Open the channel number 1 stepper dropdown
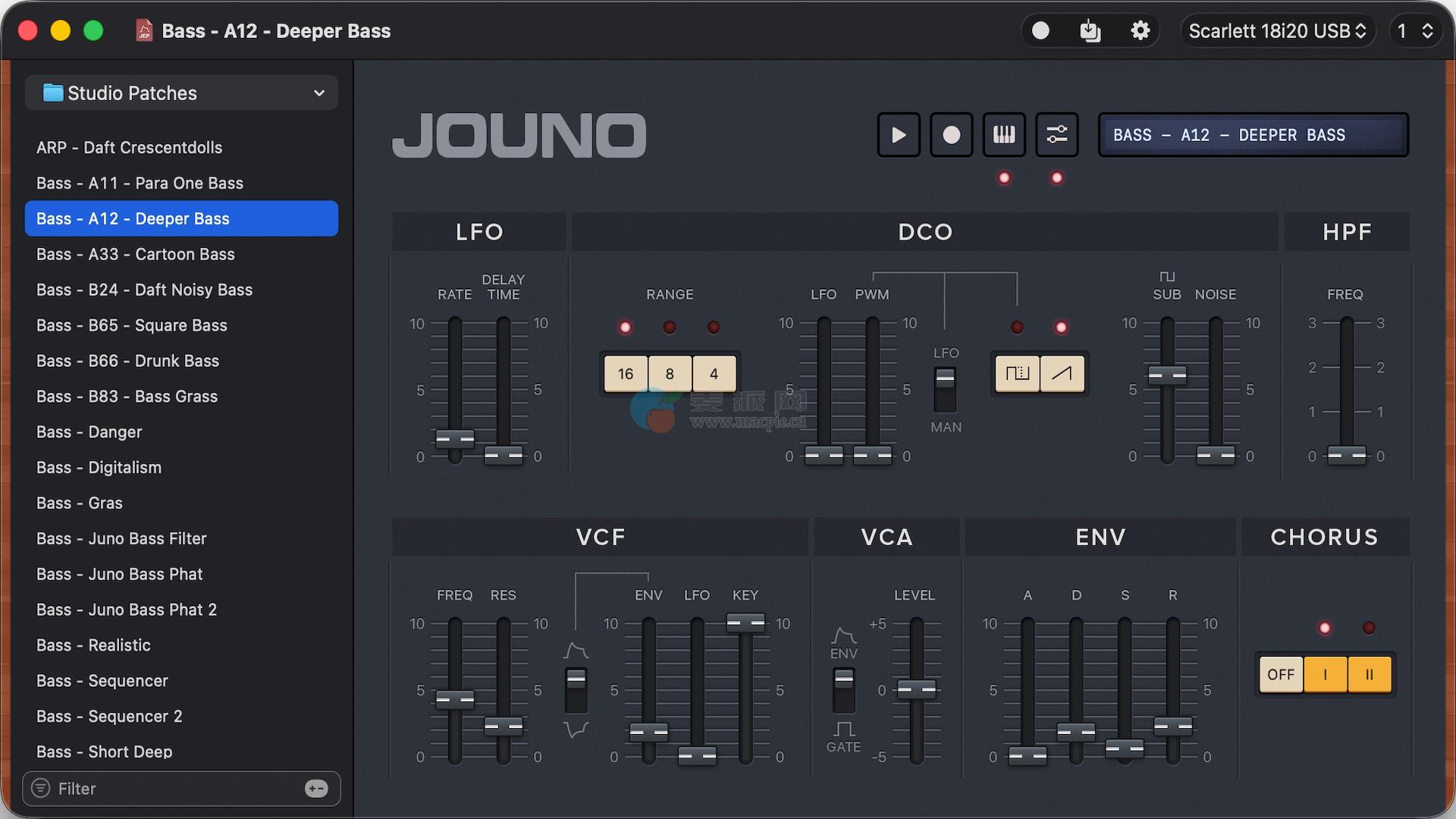The image size is (1456, 819). [1415, 31]
